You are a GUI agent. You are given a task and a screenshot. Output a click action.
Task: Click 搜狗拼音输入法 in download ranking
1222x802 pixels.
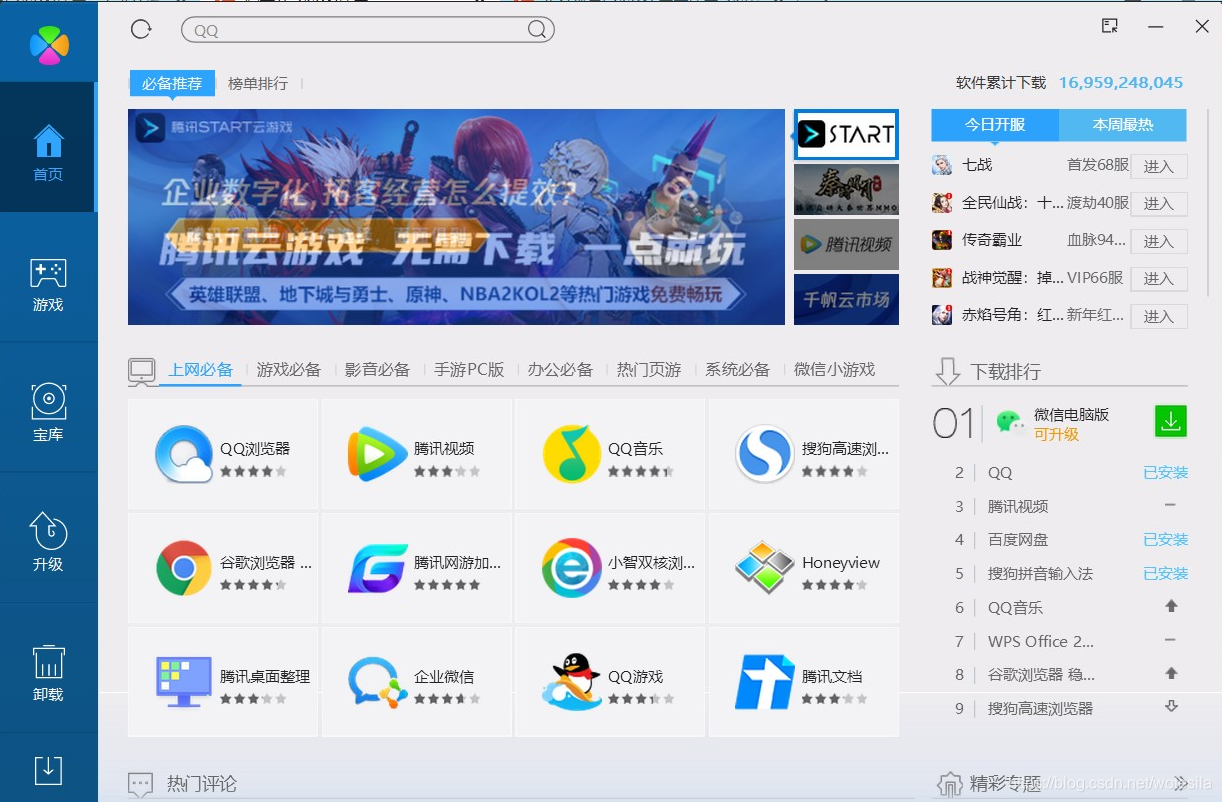click(1040, 573)
